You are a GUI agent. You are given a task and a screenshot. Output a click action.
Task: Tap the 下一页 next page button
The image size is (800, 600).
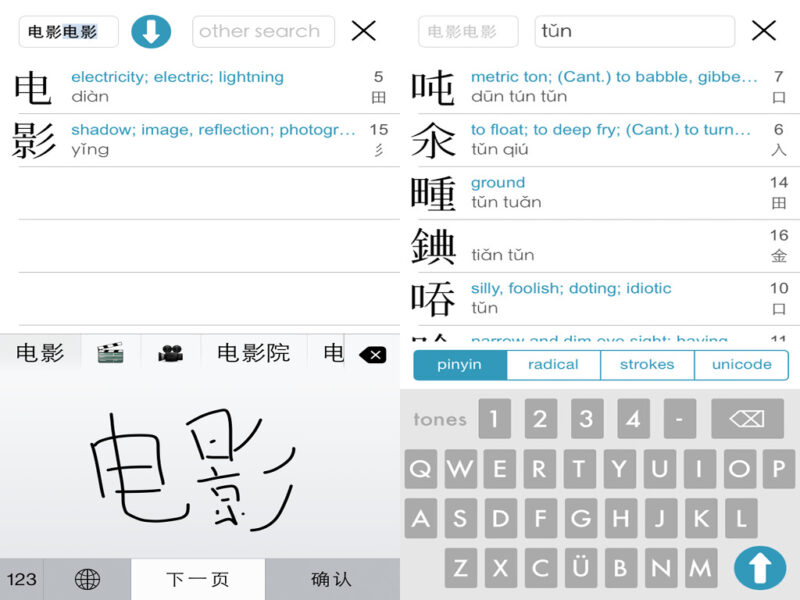pyautogui.click(x=197, y=579)
